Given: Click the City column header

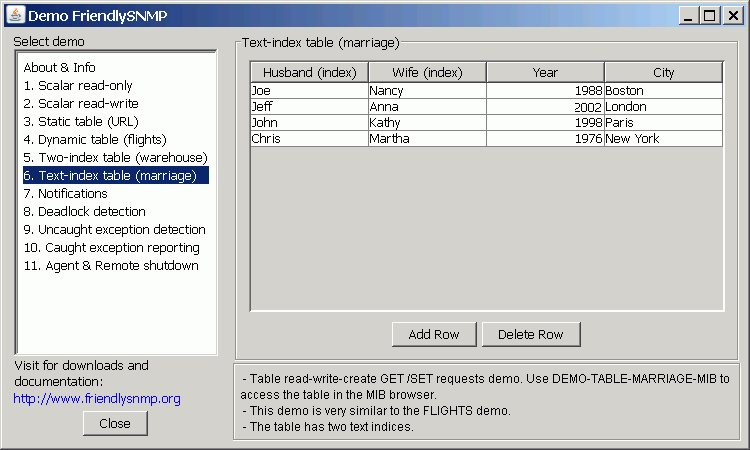Looking at the screenshot, I should coord(663,72).
